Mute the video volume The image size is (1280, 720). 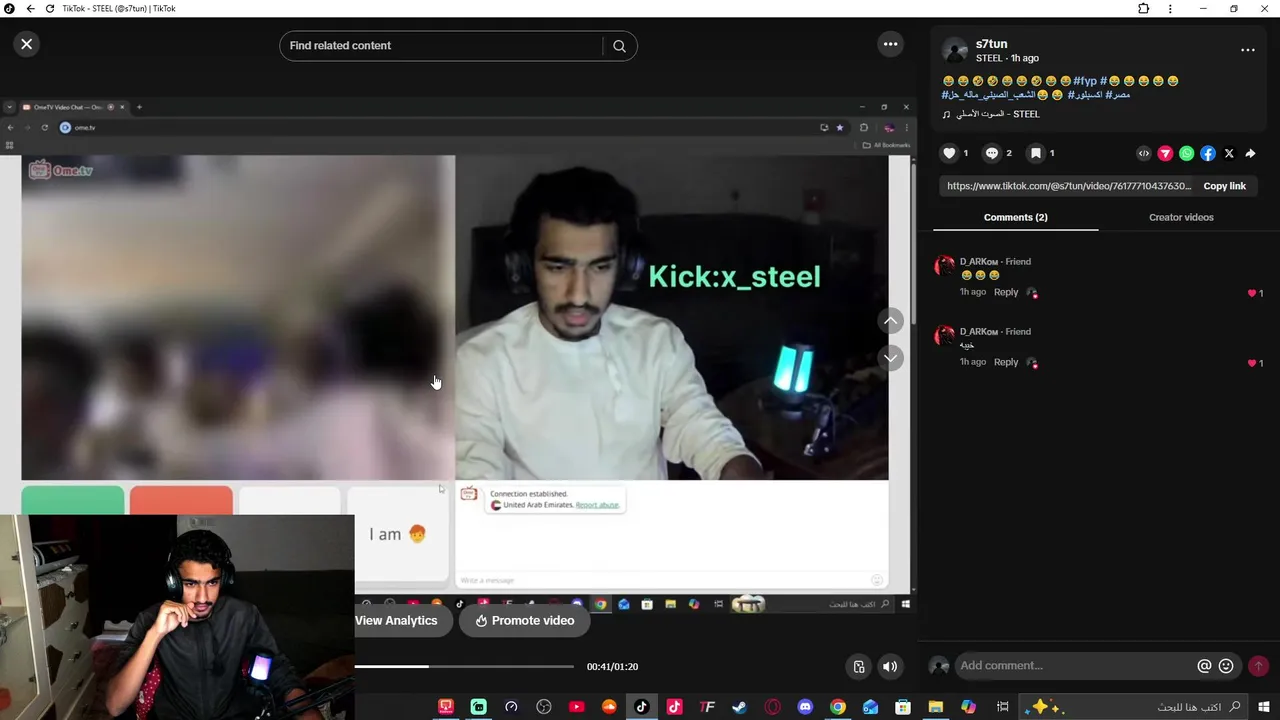click(890, 666)
